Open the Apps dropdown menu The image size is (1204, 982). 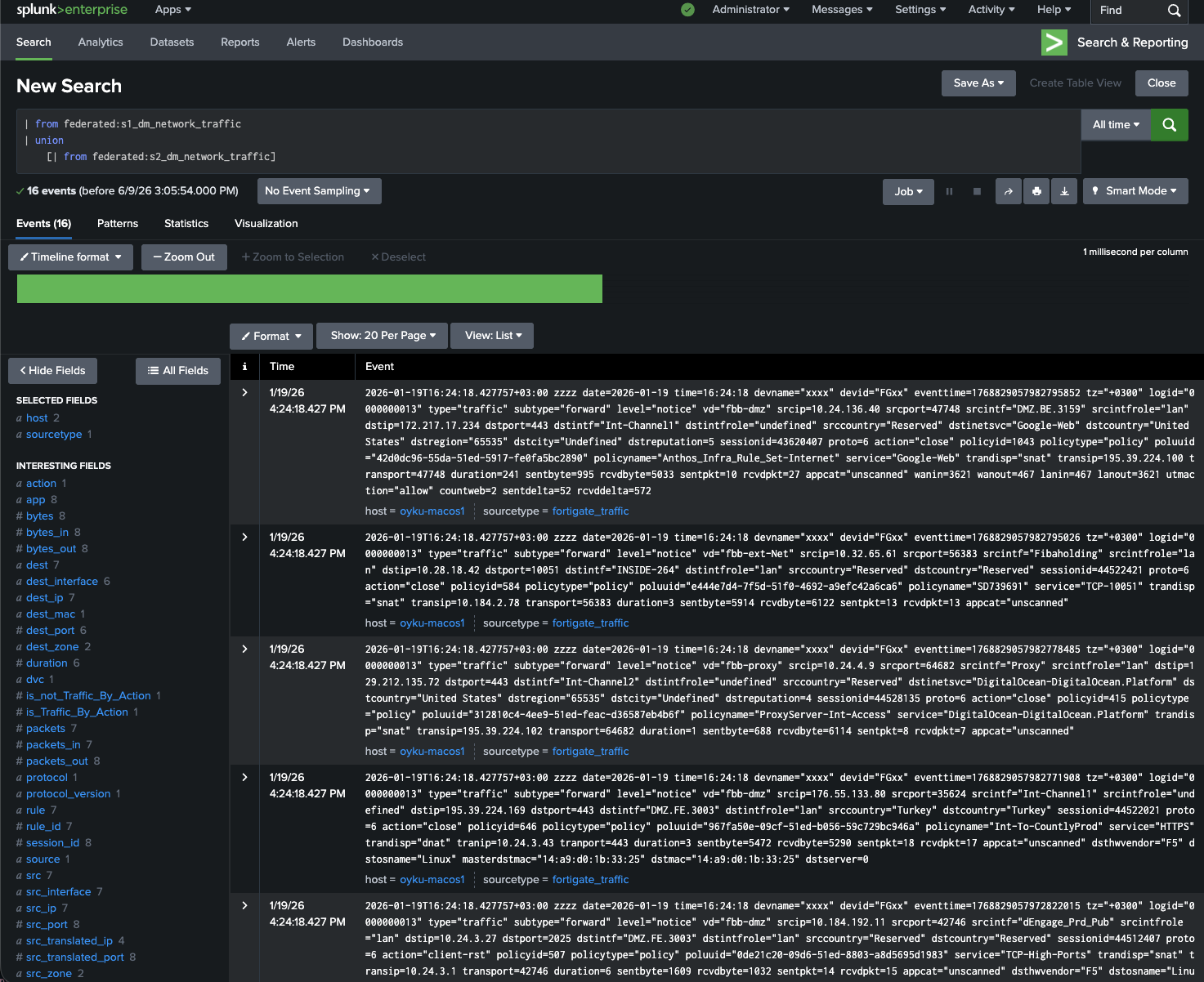[173, 10]
